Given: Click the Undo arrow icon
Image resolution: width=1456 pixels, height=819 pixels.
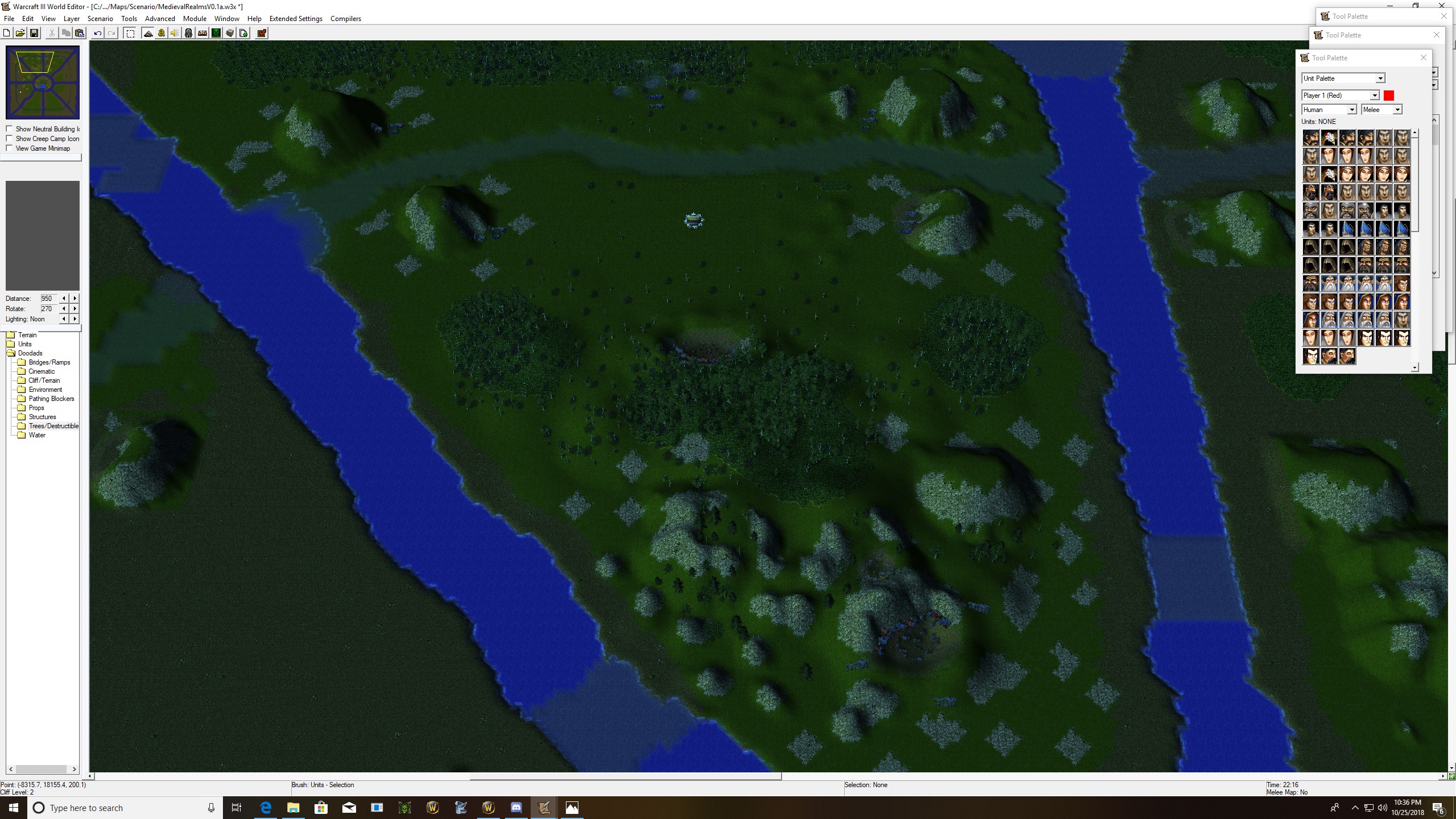Looking at the screenshot, I should coord(98,33).
